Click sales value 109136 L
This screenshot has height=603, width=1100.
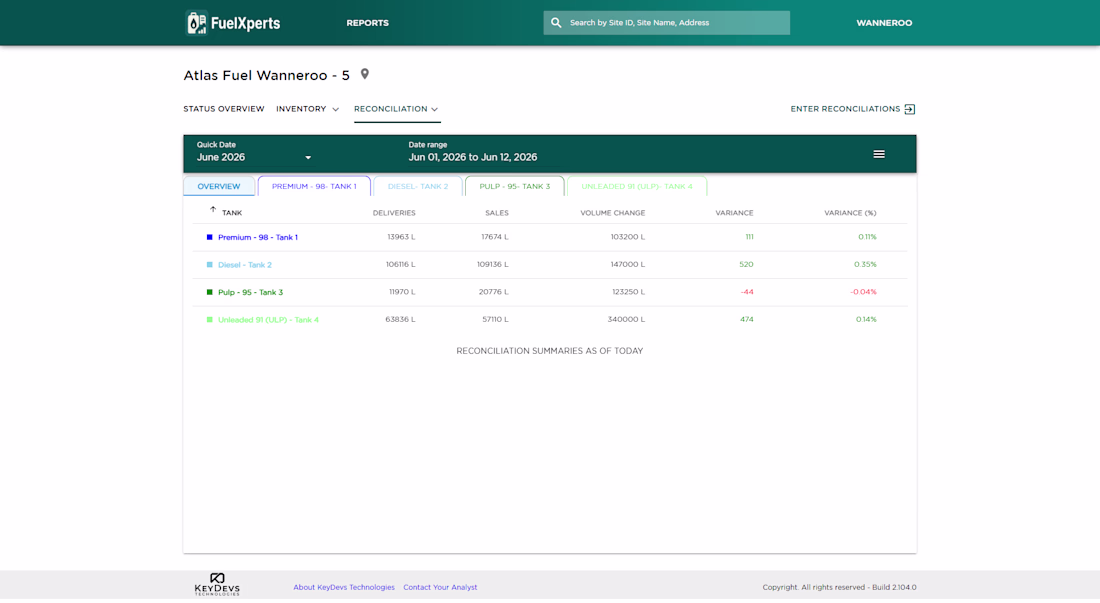tap(492, 264)
